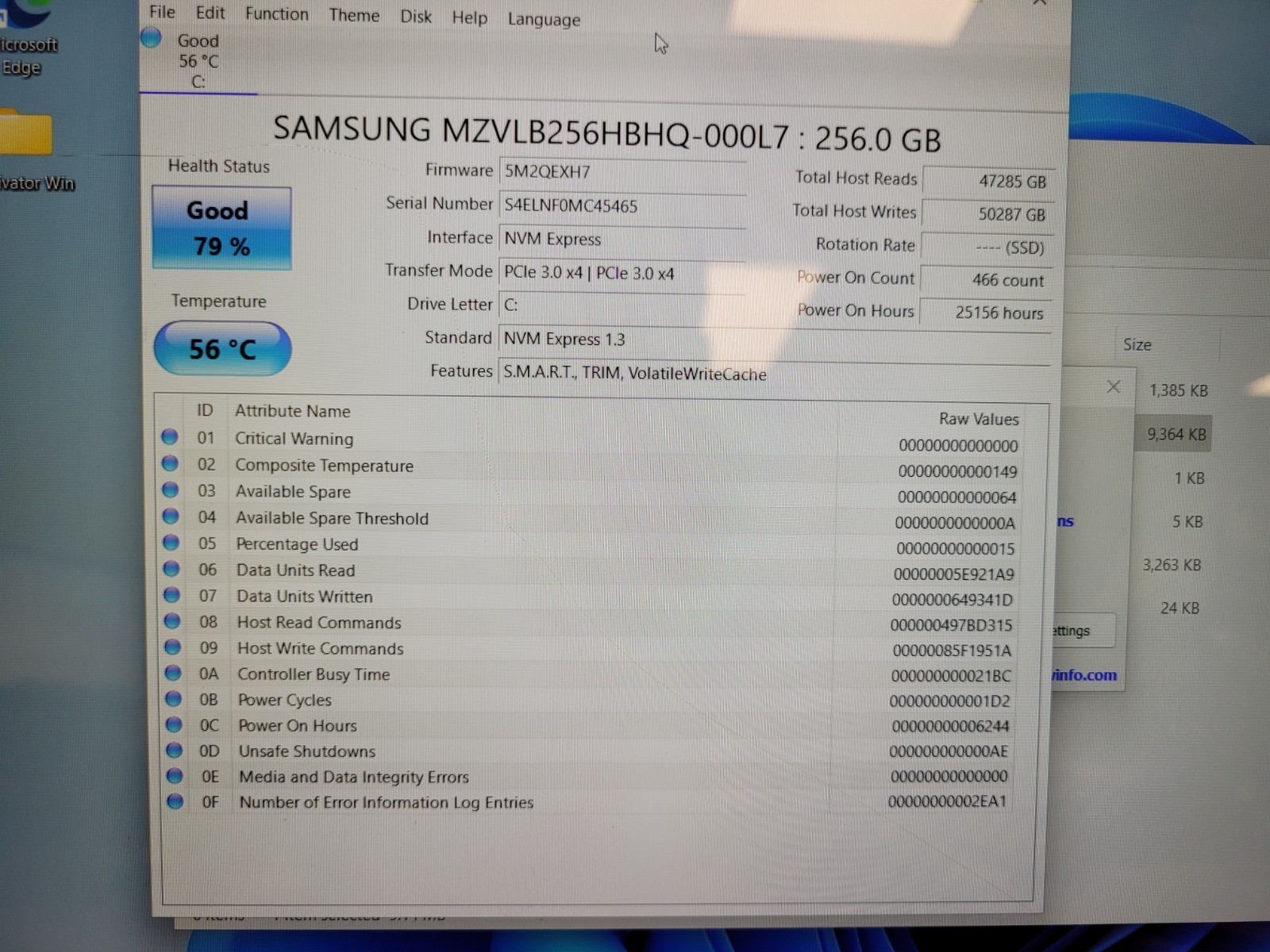Viewport: 1270px width, 952px height.
Task: Open the Function menu
Action: 276,13
